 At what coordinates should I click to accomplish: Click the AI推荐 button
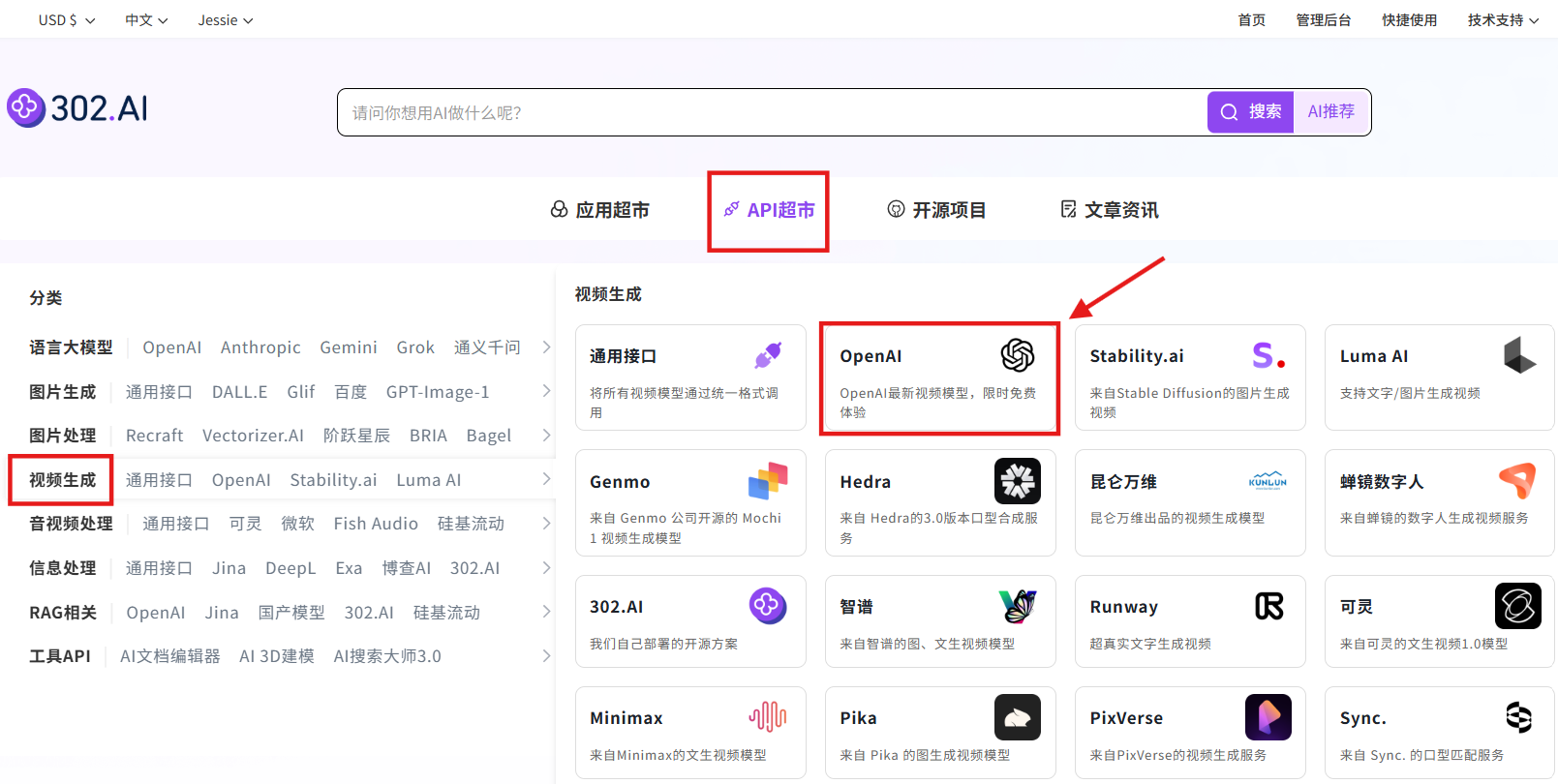(x=1330, y=112)
